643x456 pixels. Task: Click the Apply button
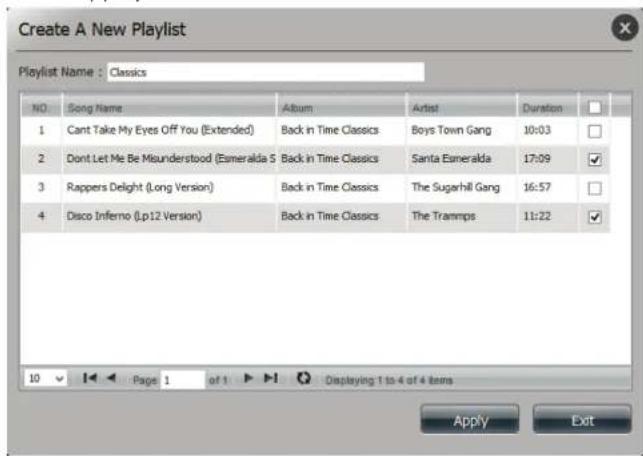[470, 420]
